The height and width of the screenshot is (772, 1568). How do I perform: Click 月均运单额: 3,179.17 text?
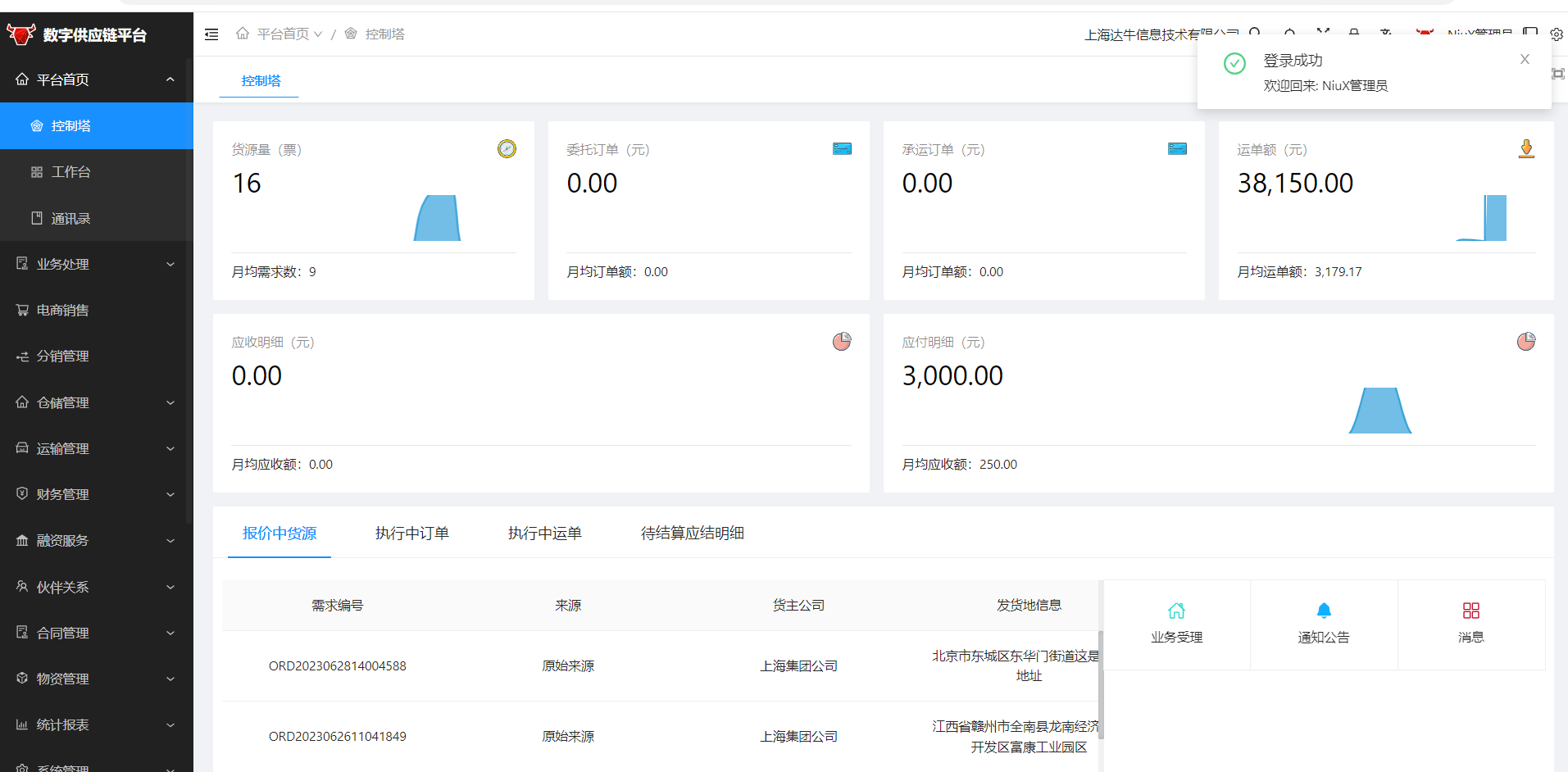pyautogui.click(x=1299, y=272)
